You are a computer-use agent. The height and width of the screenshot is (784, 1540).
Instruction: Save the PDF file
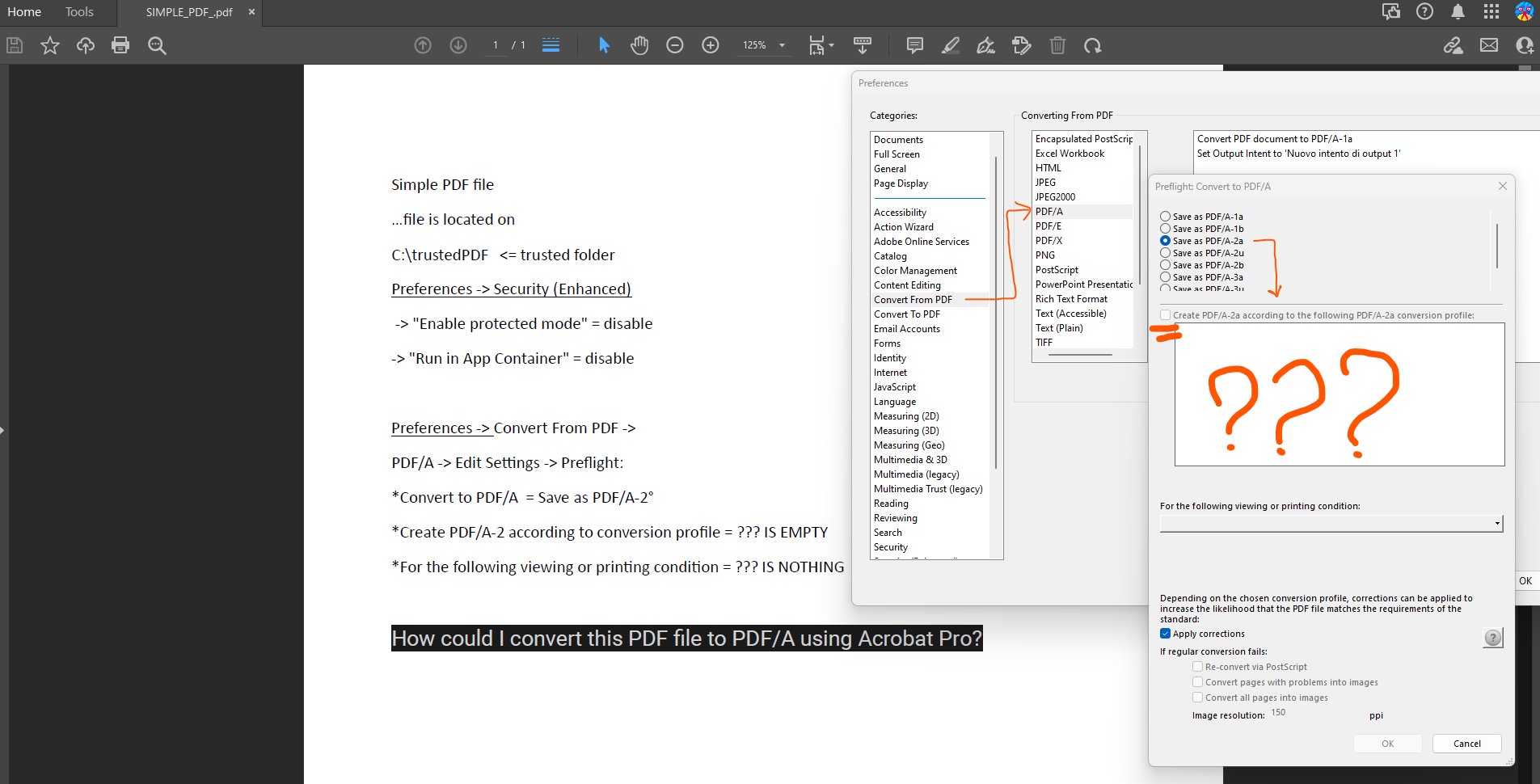point(14,45)
